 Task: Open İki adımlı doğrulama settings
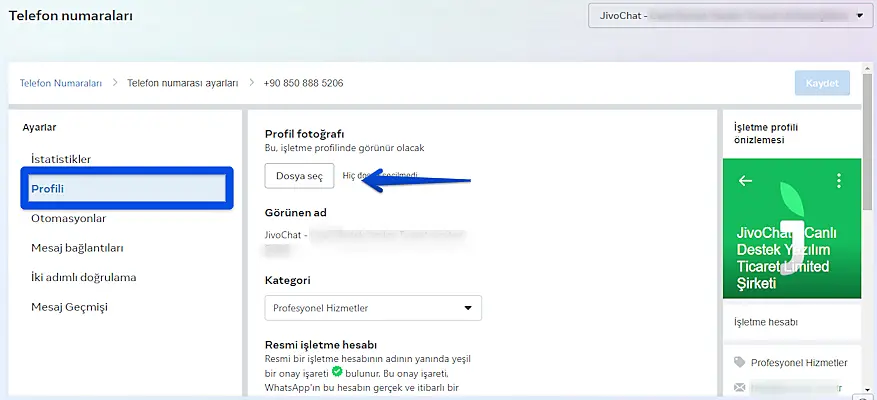pyautogui.click(x=83, y=277)
